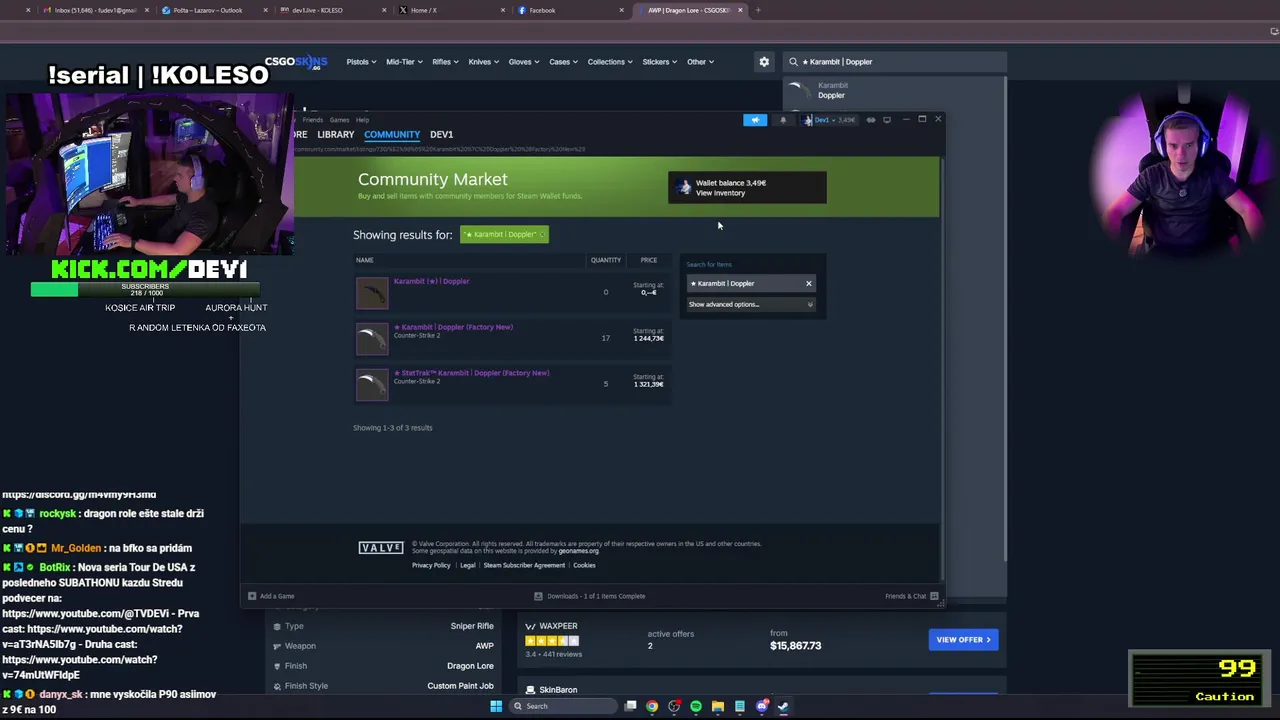Image resolution: width=1280 pixels, height=720 pixels.
Task: Open Chrome from the taskbar
Action: click(652, 706)
